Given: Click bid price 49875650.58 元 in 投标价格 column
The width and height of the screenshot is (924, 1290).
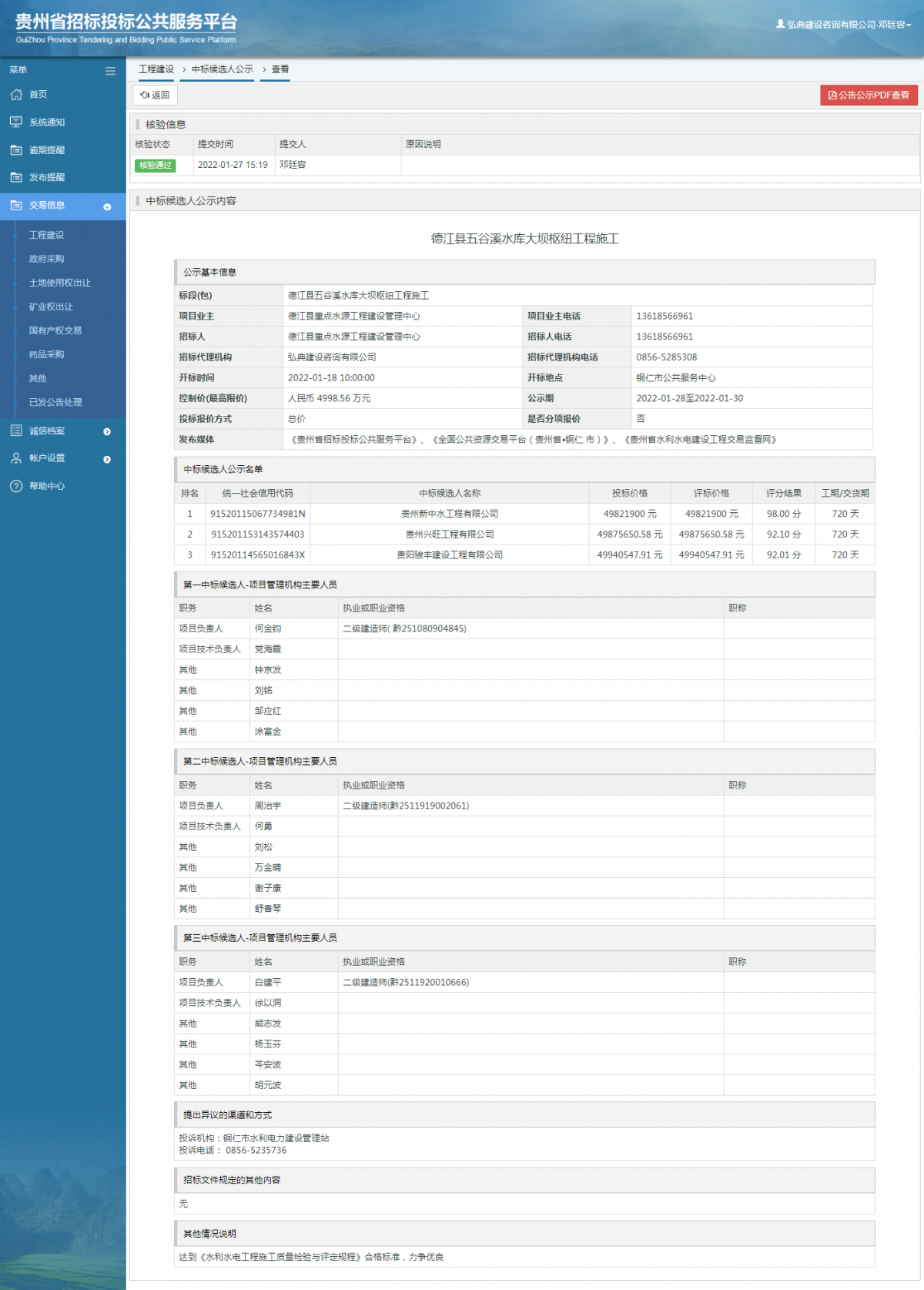Looking at the screenshot, I should (630, 534).
